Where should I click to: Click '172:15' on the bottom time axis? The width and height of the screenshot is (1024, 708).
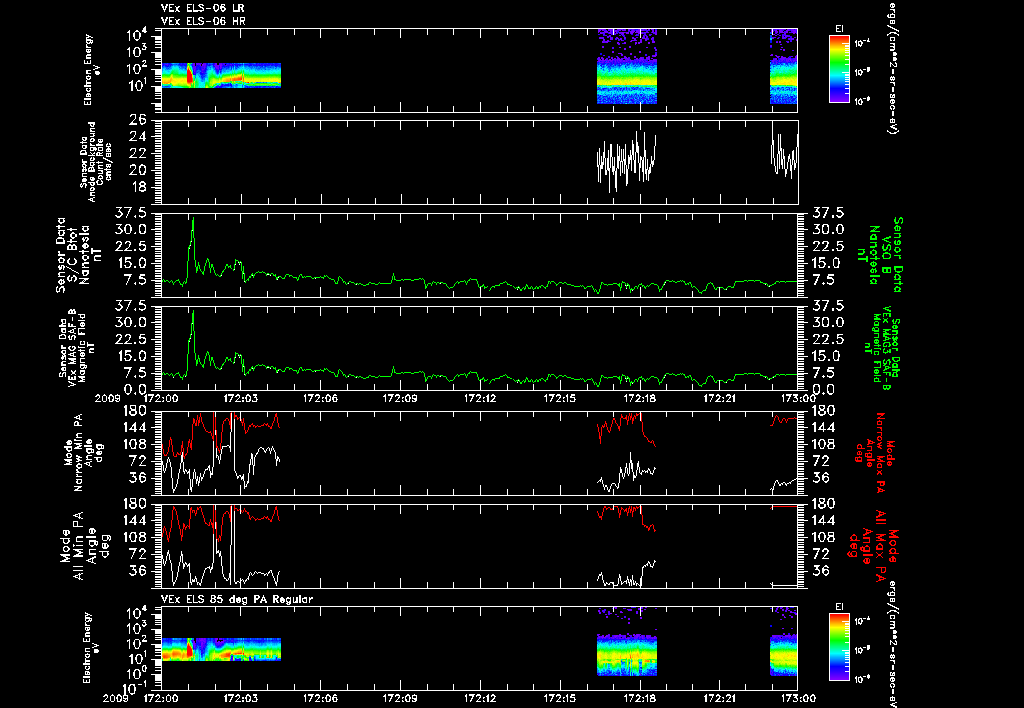(560, 698)
